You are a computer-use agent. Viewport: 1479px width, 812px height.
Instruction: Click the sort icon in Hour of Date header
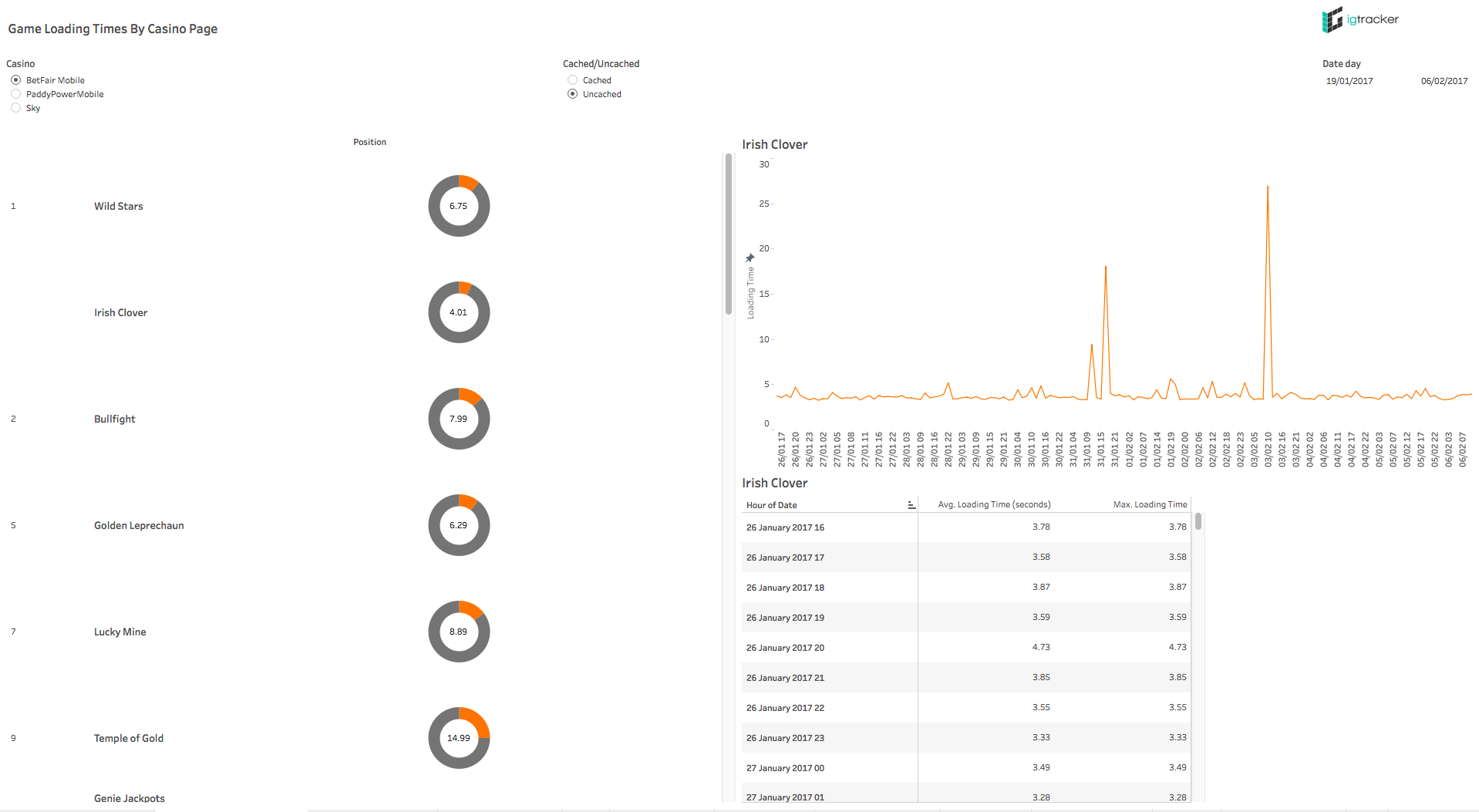(911, 505)
